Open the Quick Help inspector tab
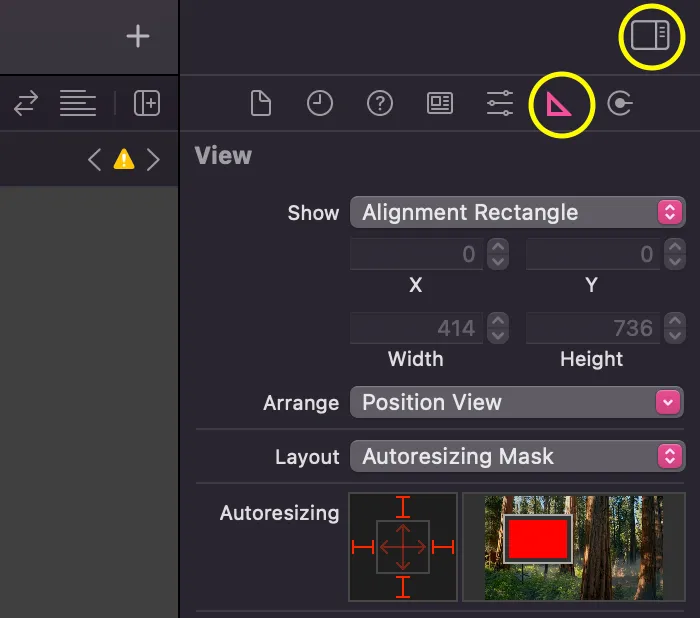 coord(380,103)
